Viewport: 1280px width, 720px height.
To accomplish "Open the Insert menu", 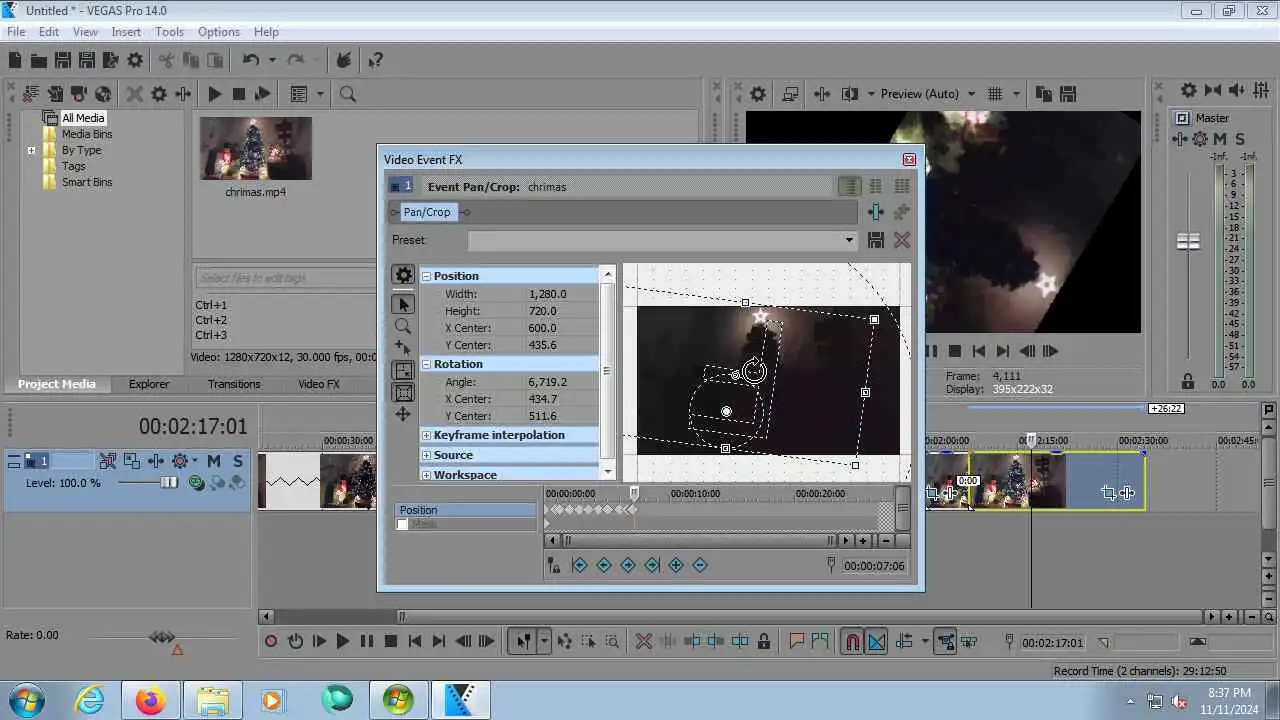I will coord(126,32).
